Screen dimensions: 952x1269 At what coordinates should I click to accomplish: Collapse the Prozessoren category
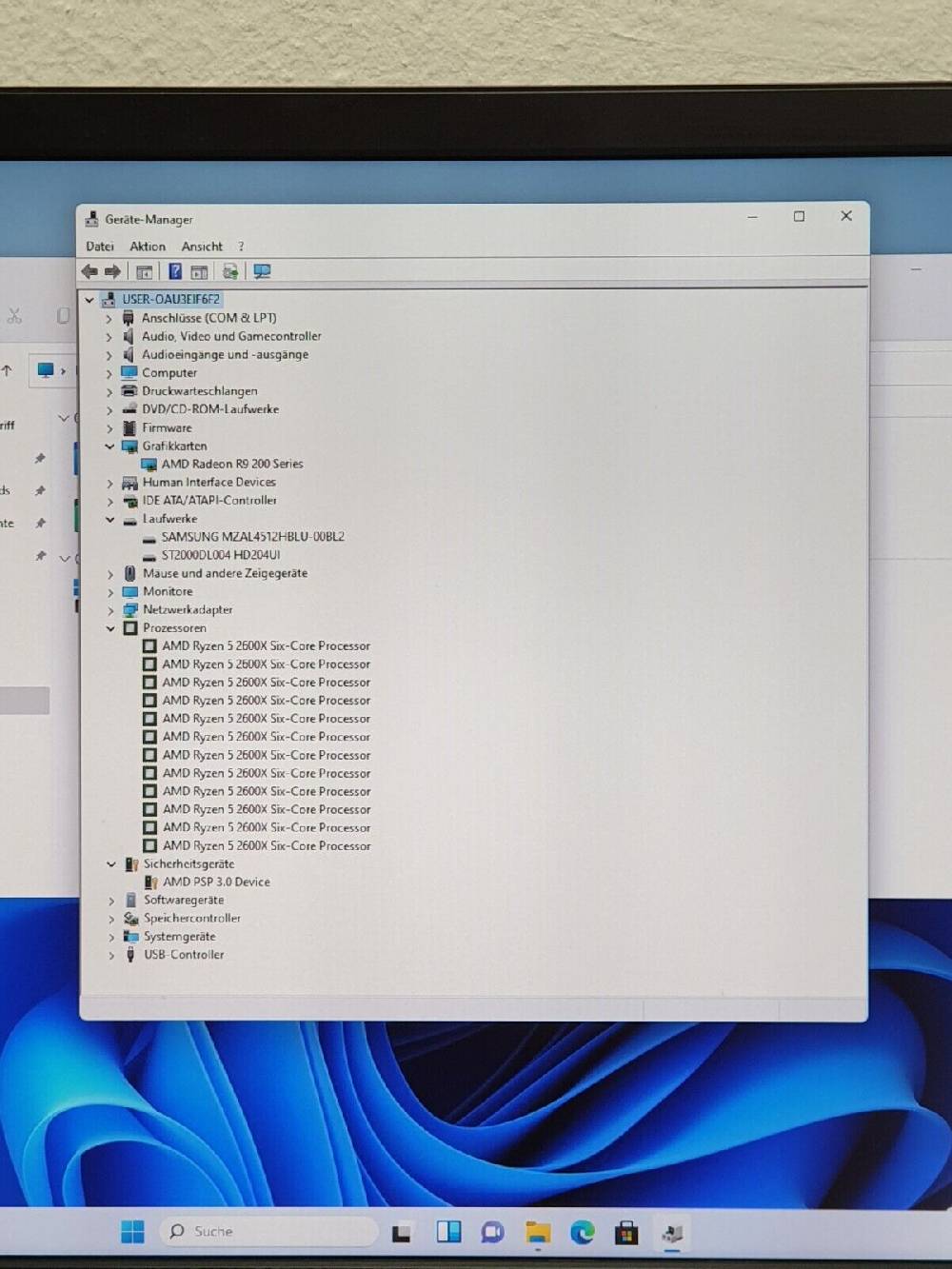[x=110, y=628]
